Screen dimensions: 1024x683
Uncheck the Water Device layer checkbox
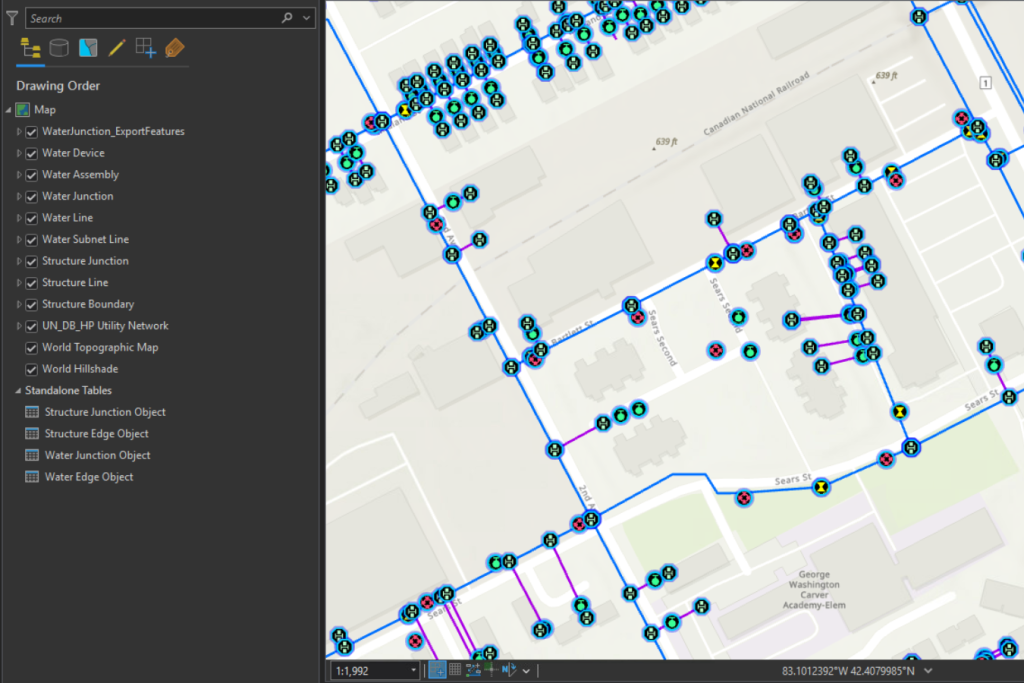coord(32,153)
